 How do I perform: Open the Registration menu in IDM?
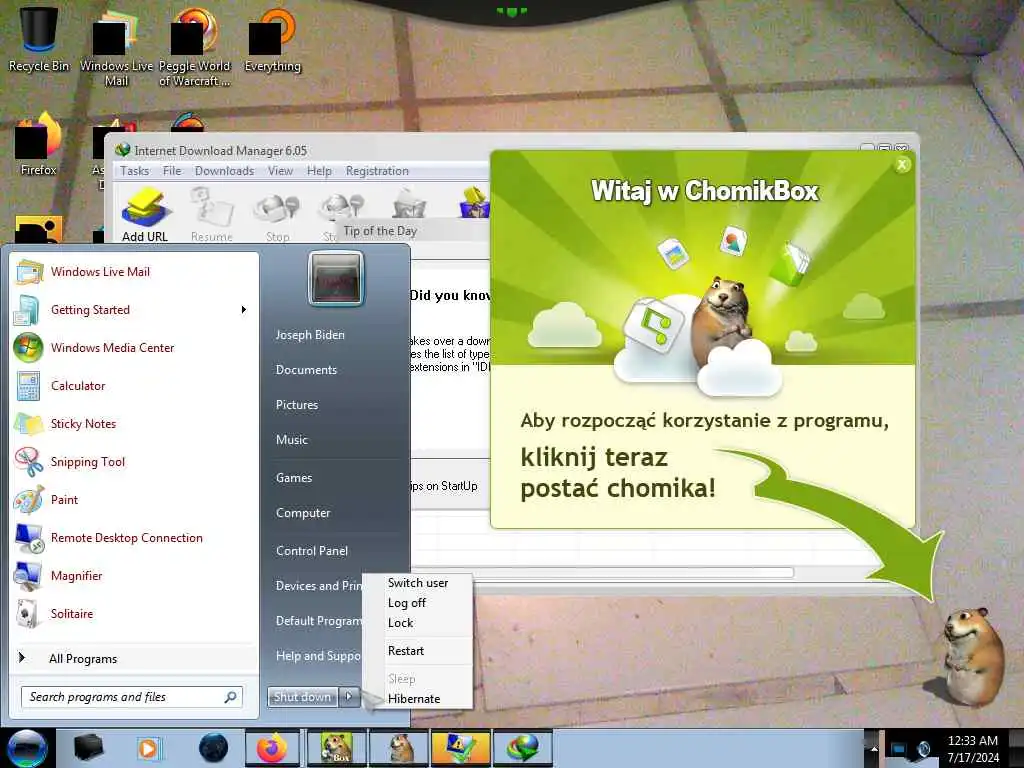tap(377, 170)
